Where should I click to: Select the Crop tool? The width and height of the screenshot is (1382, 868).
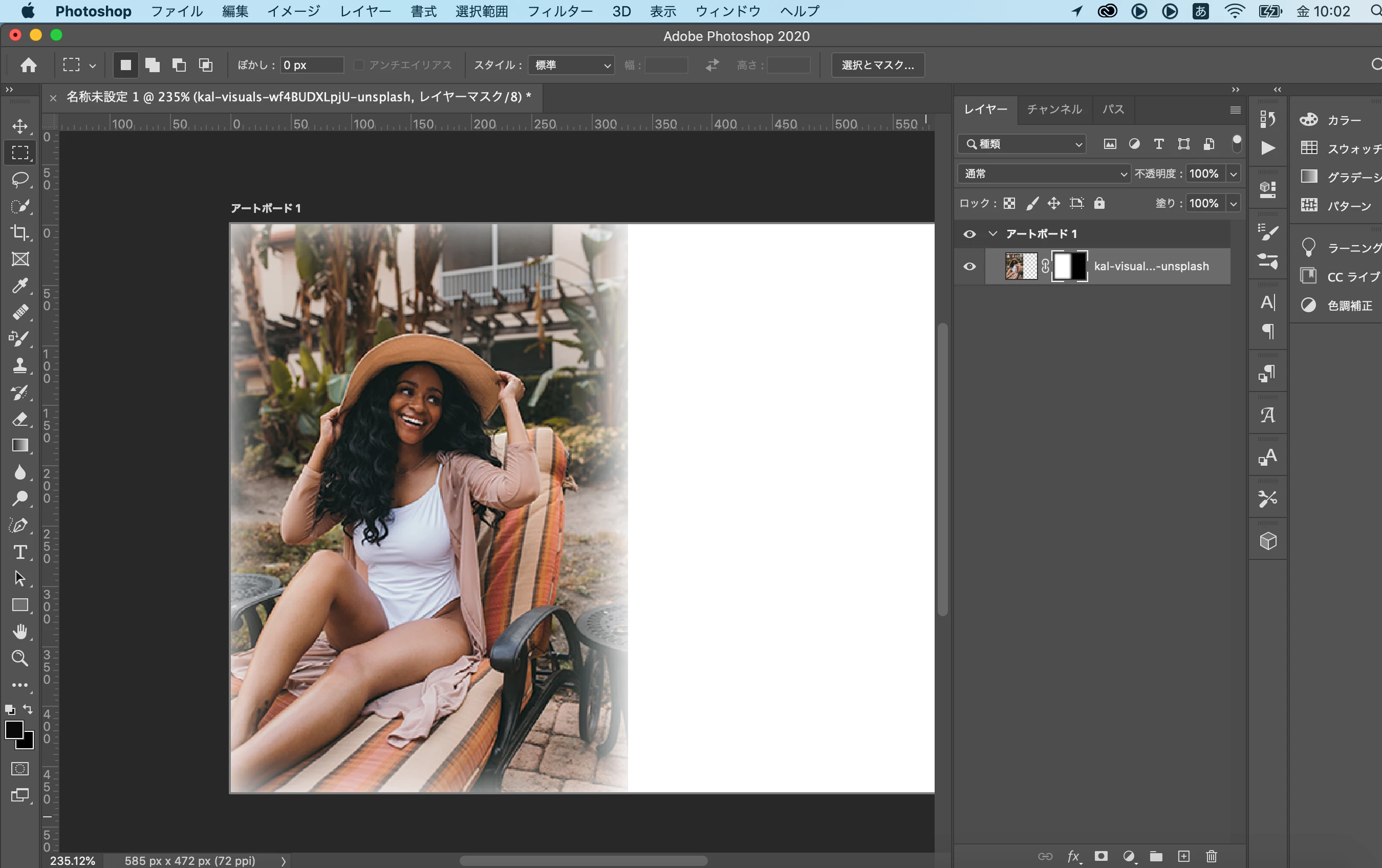coord(20,232)
